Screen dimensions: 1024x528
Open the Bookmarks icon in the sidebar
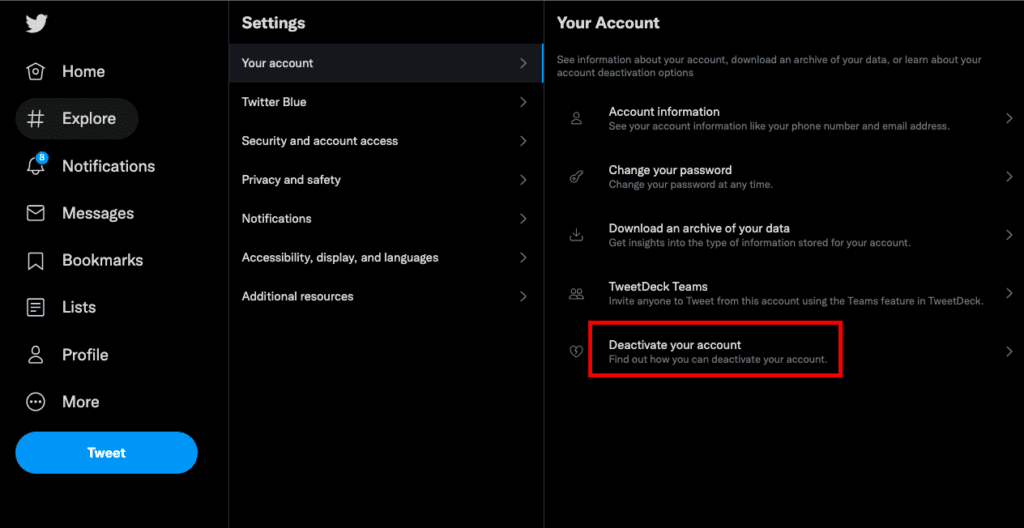click(x=35, y=261)
